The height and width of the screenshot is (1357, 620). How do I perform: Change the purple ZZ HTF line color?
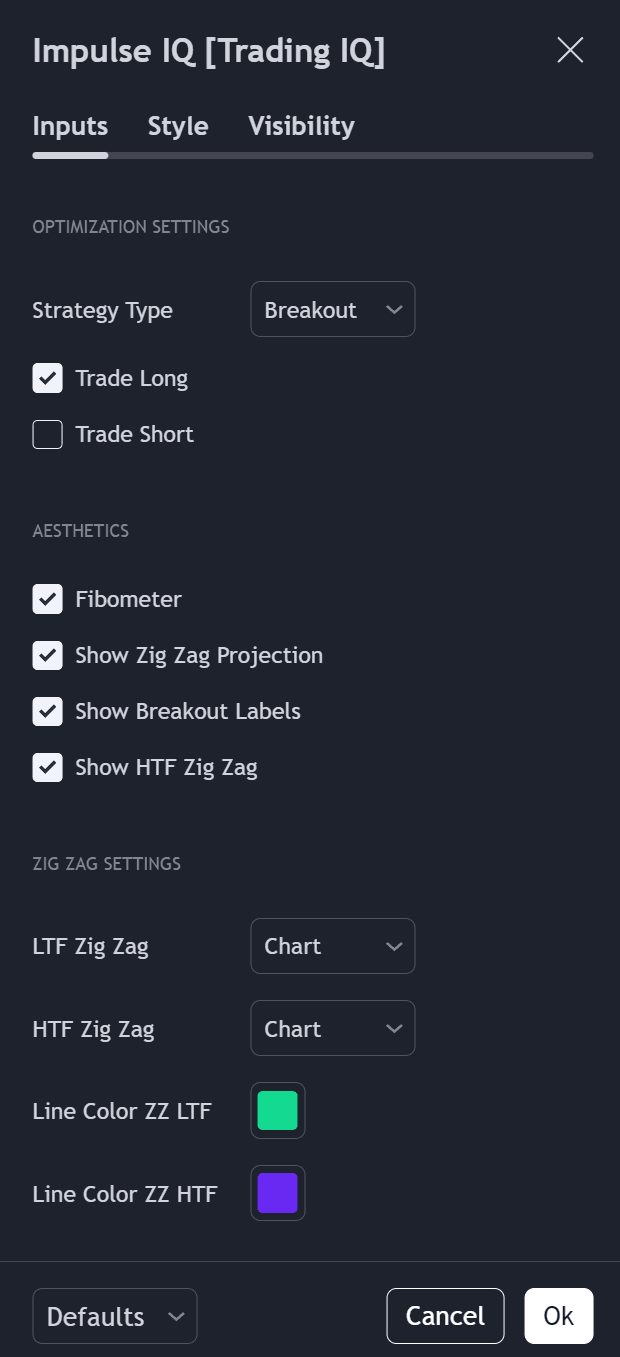[x=278, y=1193]
